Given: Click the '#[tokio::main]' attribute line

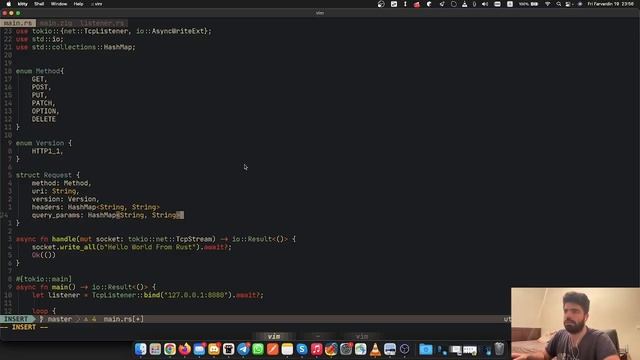Looking at the screenshot, I should coord(44,279).
